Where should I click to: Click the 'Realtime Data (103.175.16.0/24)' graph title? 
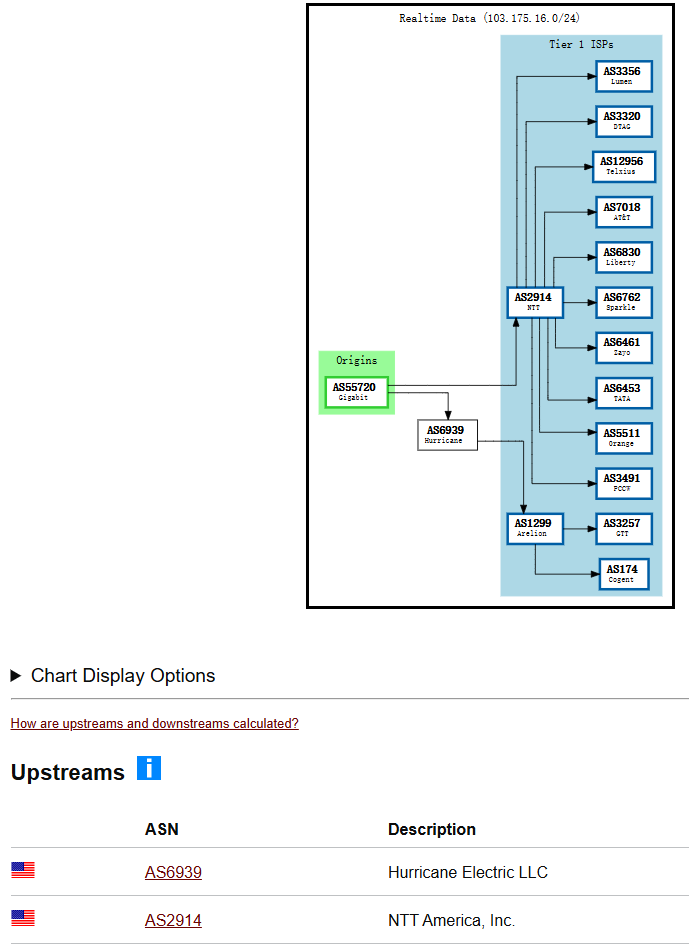489,18
